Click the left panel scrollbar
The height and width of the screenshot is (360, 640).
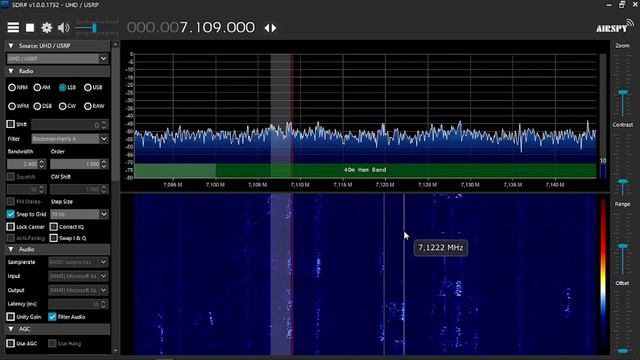click(116, 114)
